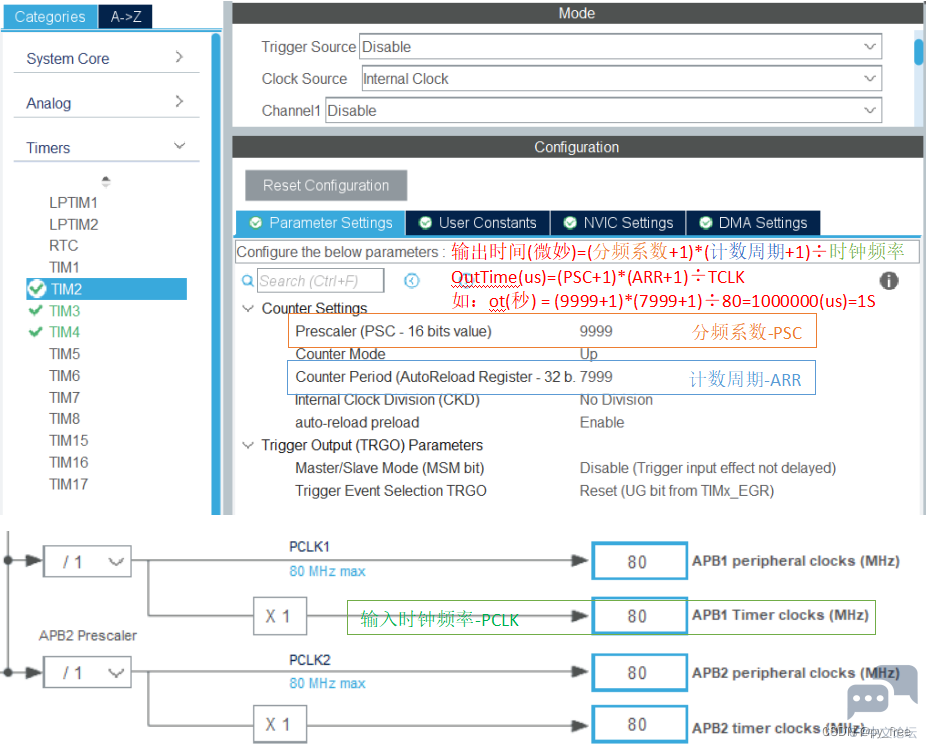The image size is (926, 748).
Task: Click the Search (Ctrl+F) input field
Action: click(321, 281)
